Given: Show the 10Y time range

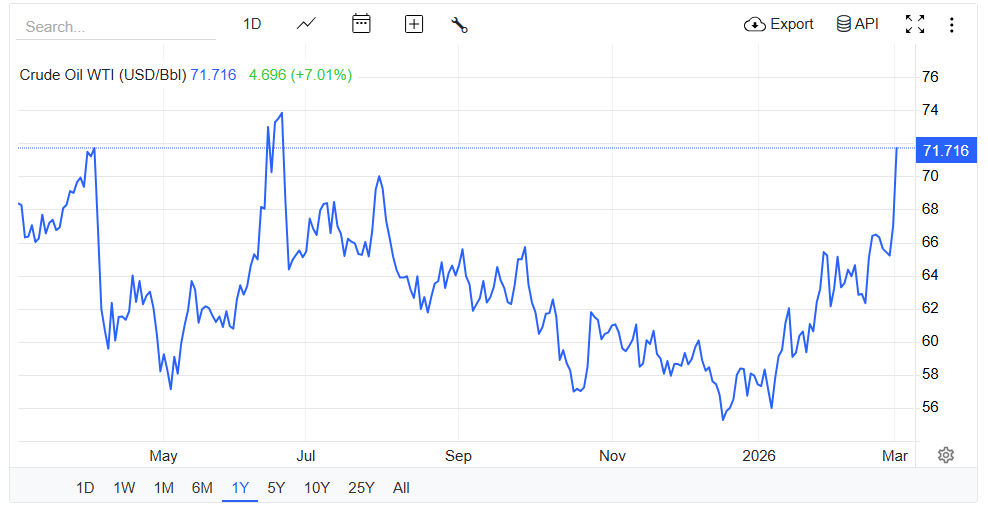Looking at the screenshot, I should (316, 488).
